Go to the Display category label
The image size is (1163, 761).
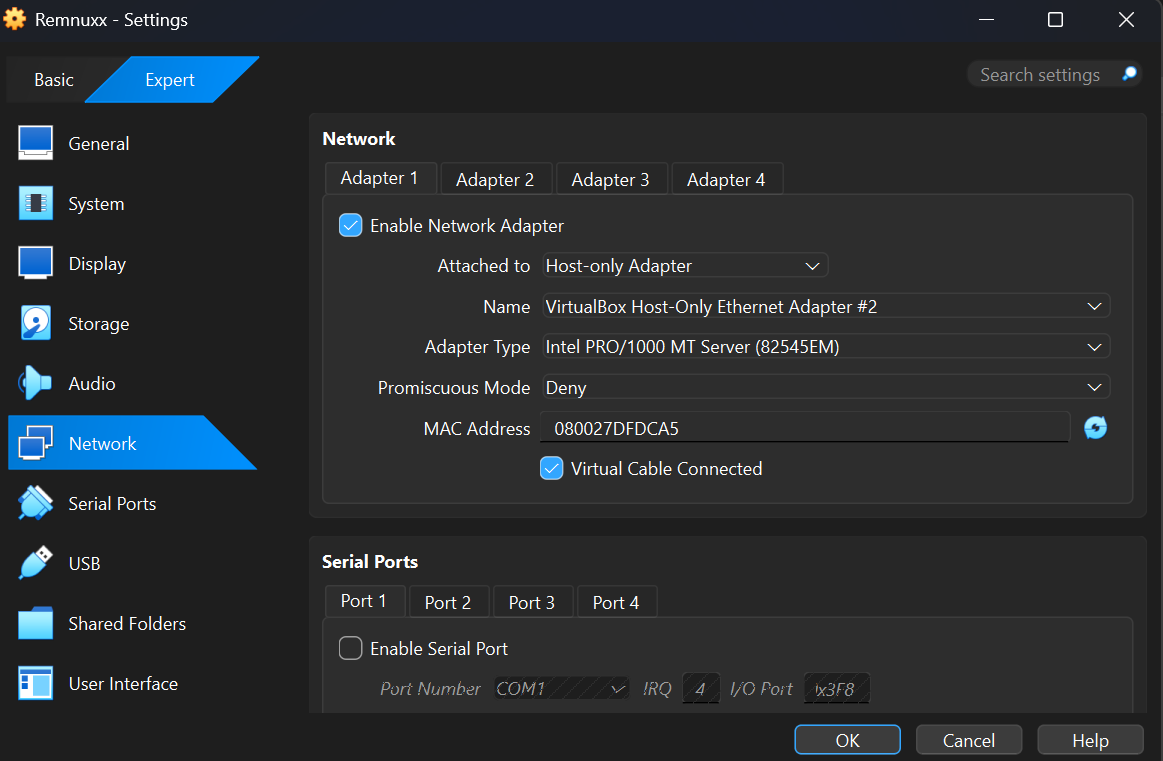[97, 263]
